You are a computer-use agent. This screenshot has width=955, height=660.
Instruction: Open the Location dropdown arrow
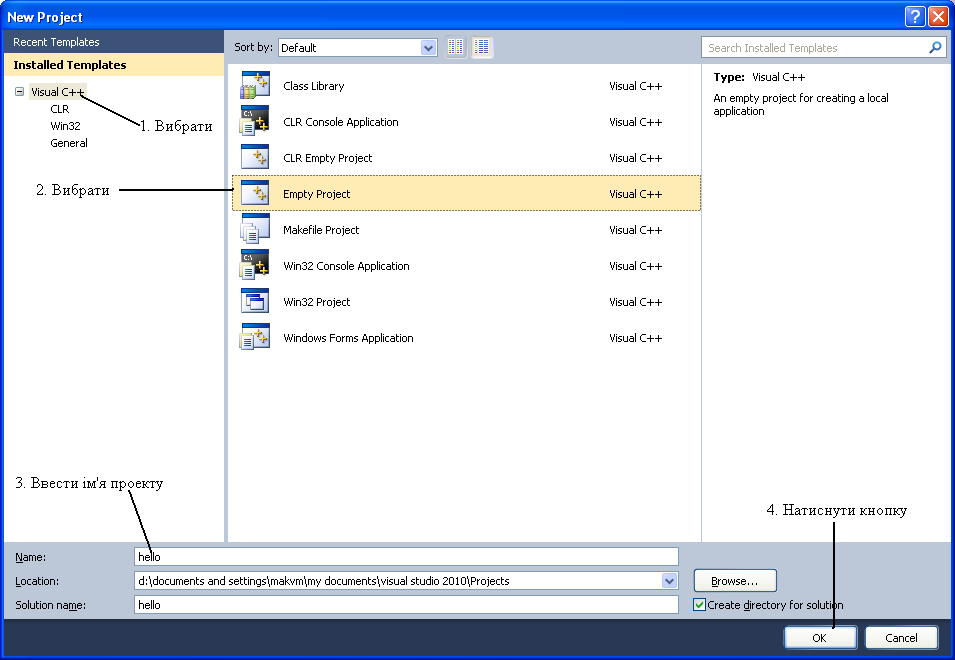669,581
